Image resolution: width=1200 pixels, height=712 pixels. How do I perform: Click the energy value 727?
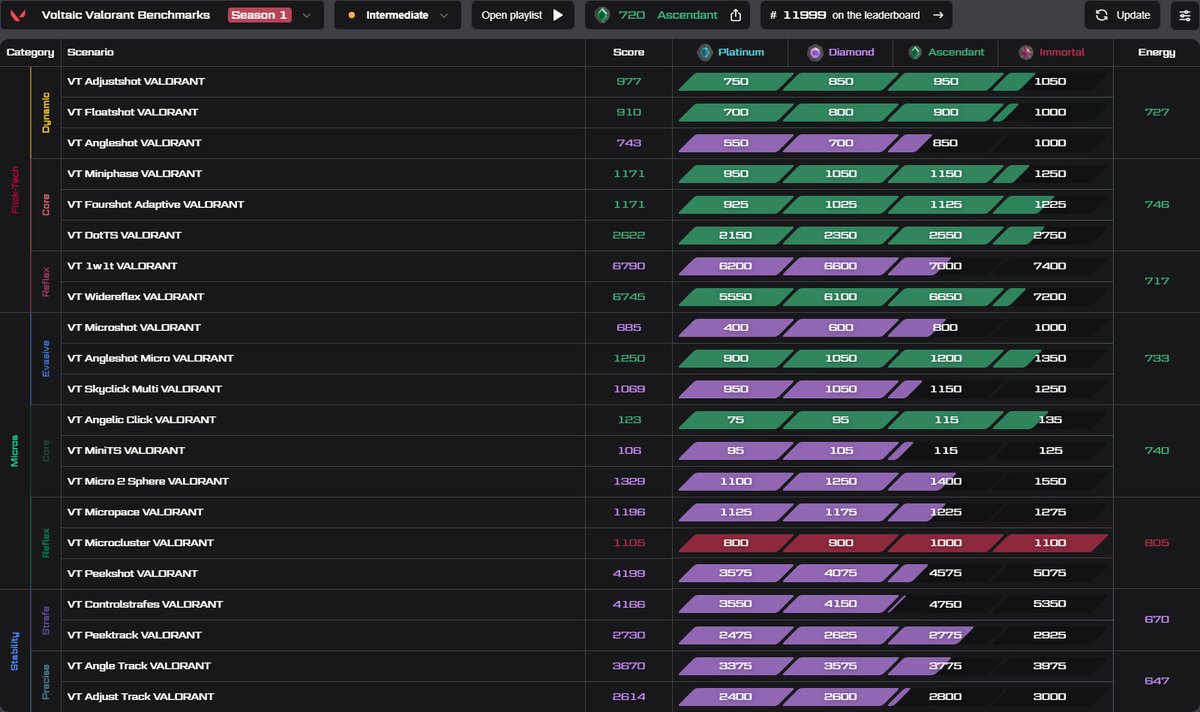pyautogui.click(x=1156, y=112)
